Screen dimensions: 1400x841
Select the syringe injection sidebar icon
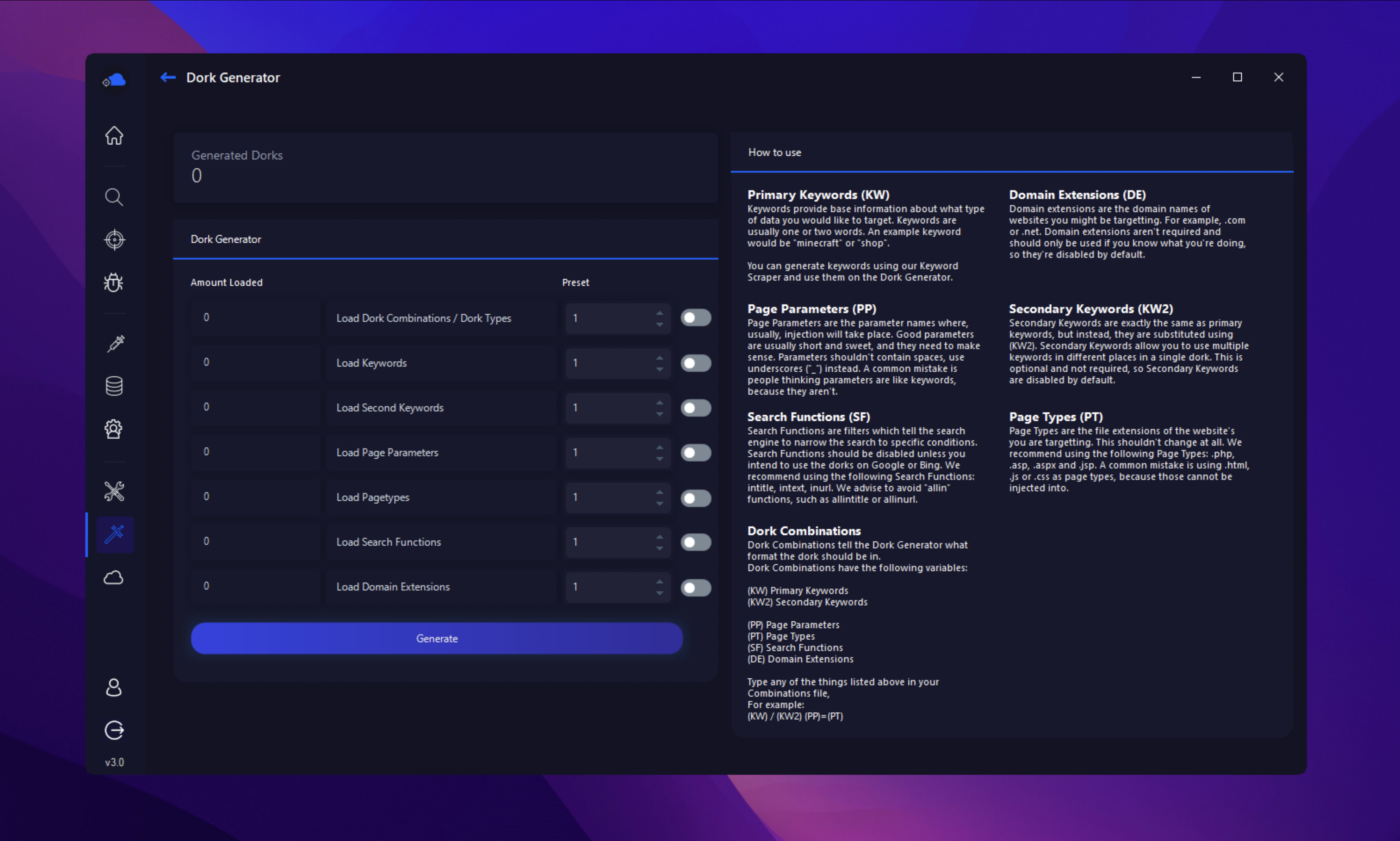click(x=115, y=343)
